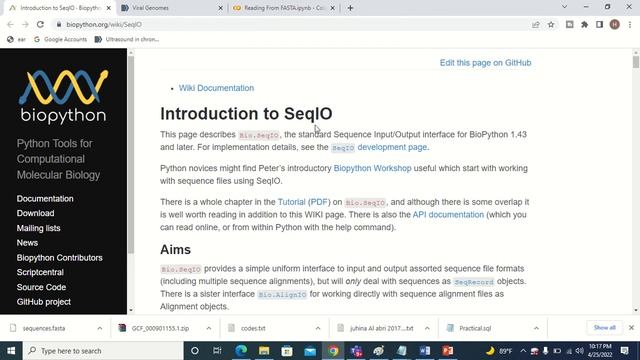Expand options for Practical.sql download
The width and height of the screenshot is (640, 360).
coord(536,328)
